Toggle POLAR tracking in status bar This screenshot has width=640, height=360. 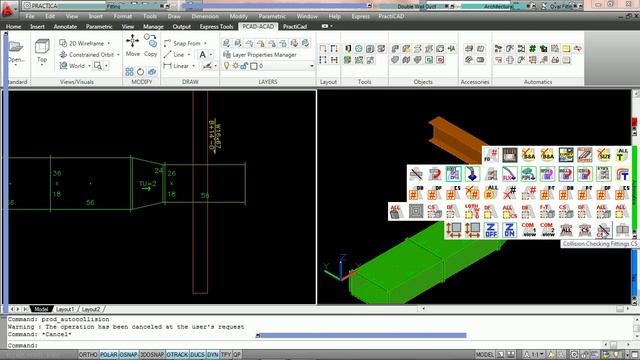coord(109,355)
